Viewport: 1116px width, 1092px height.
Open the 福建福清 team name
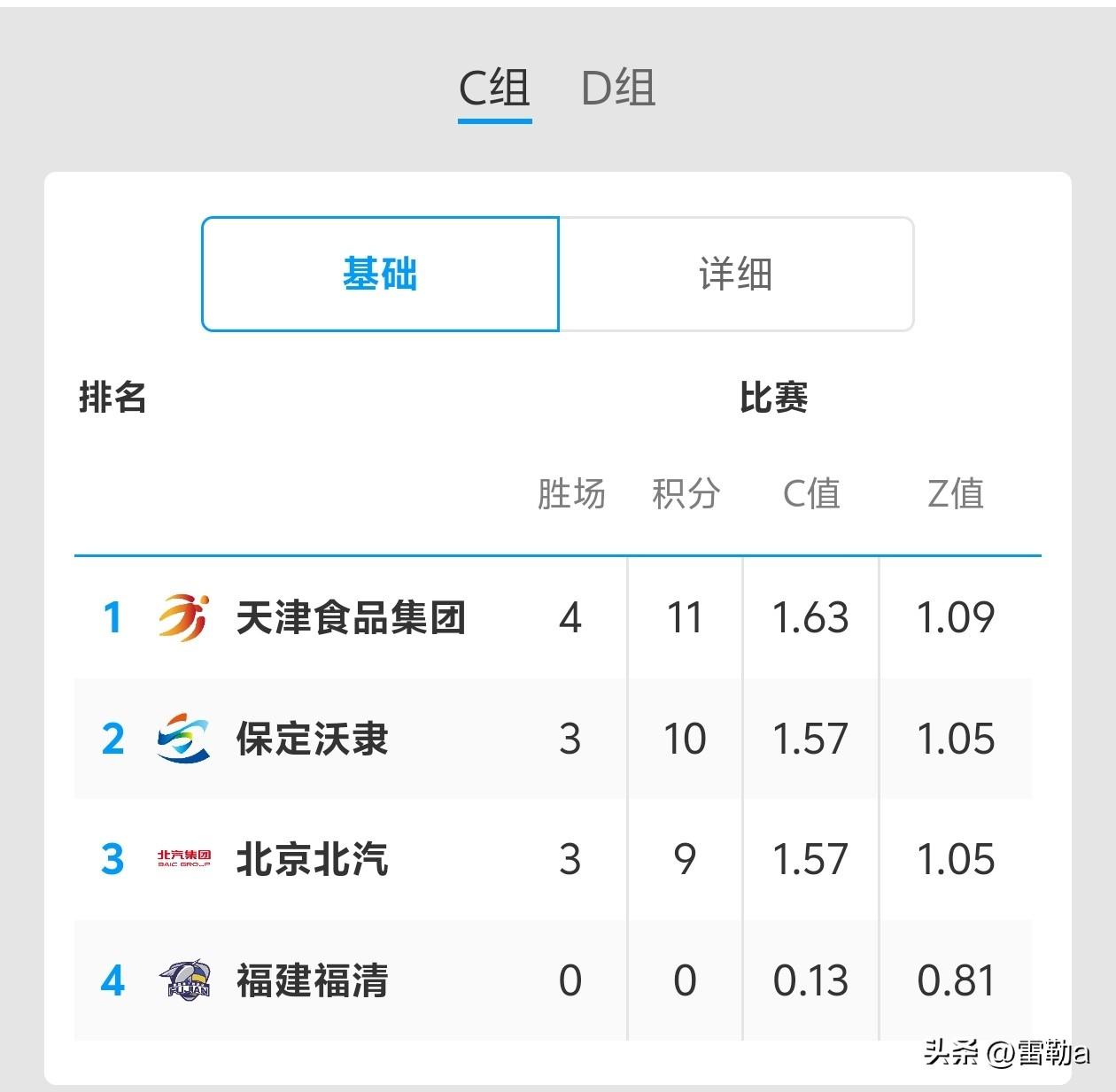pos(312,980)
